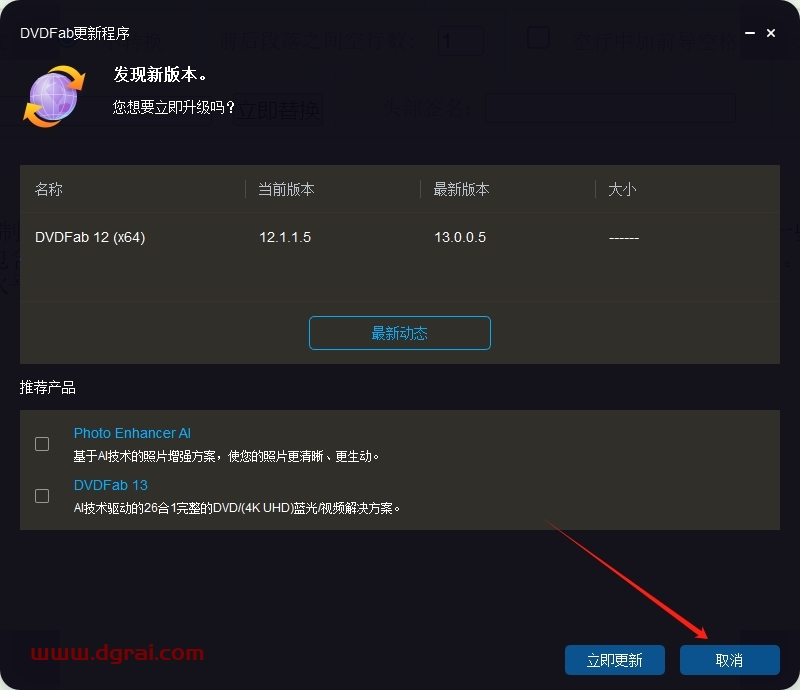Open the Photo Enhancer AI link
The width and height of the screenshot is (800, 690).
pyautogui.click(x=132, y=433)
